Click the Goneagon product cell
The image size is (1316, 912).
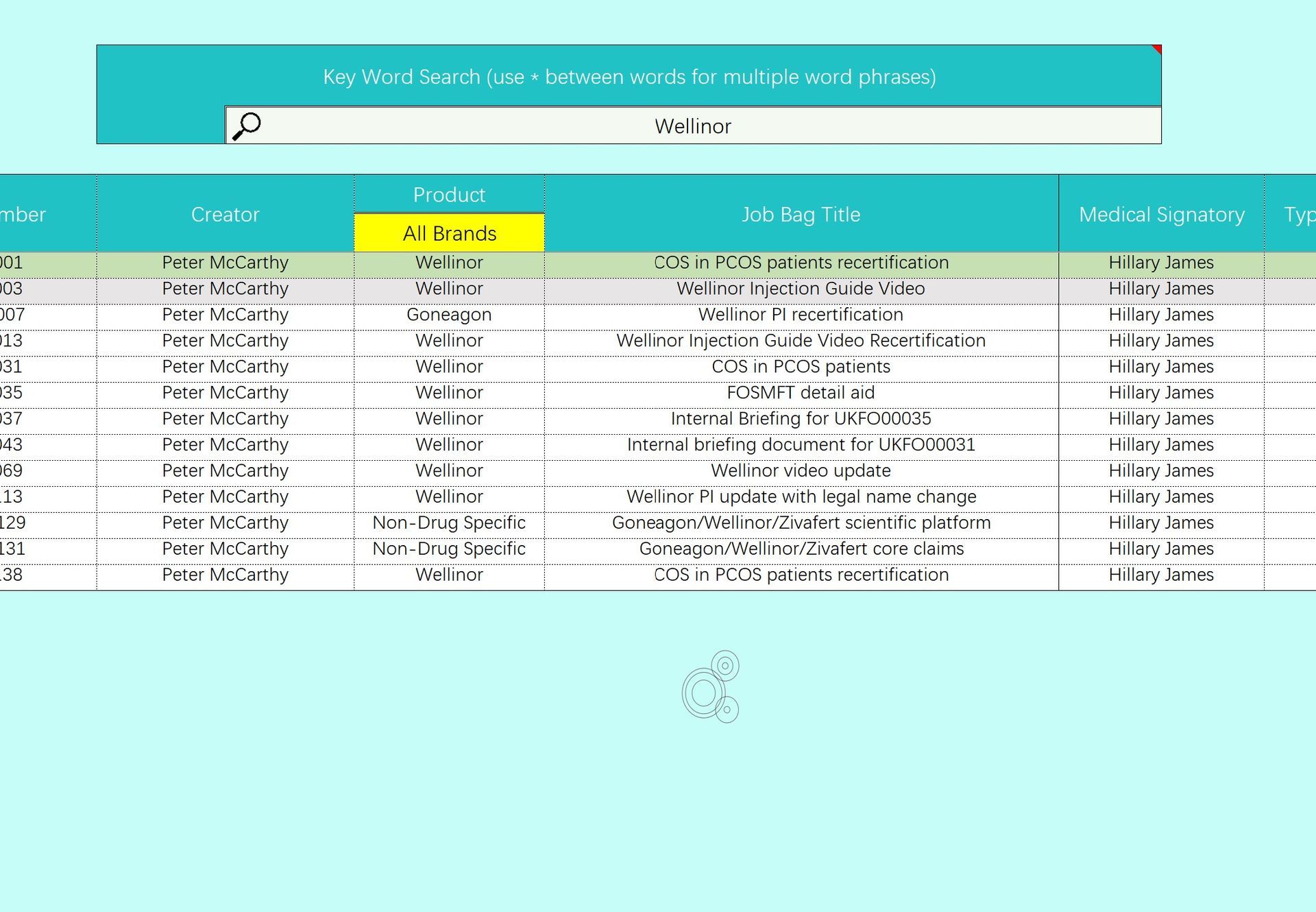(x=449, y=315)
